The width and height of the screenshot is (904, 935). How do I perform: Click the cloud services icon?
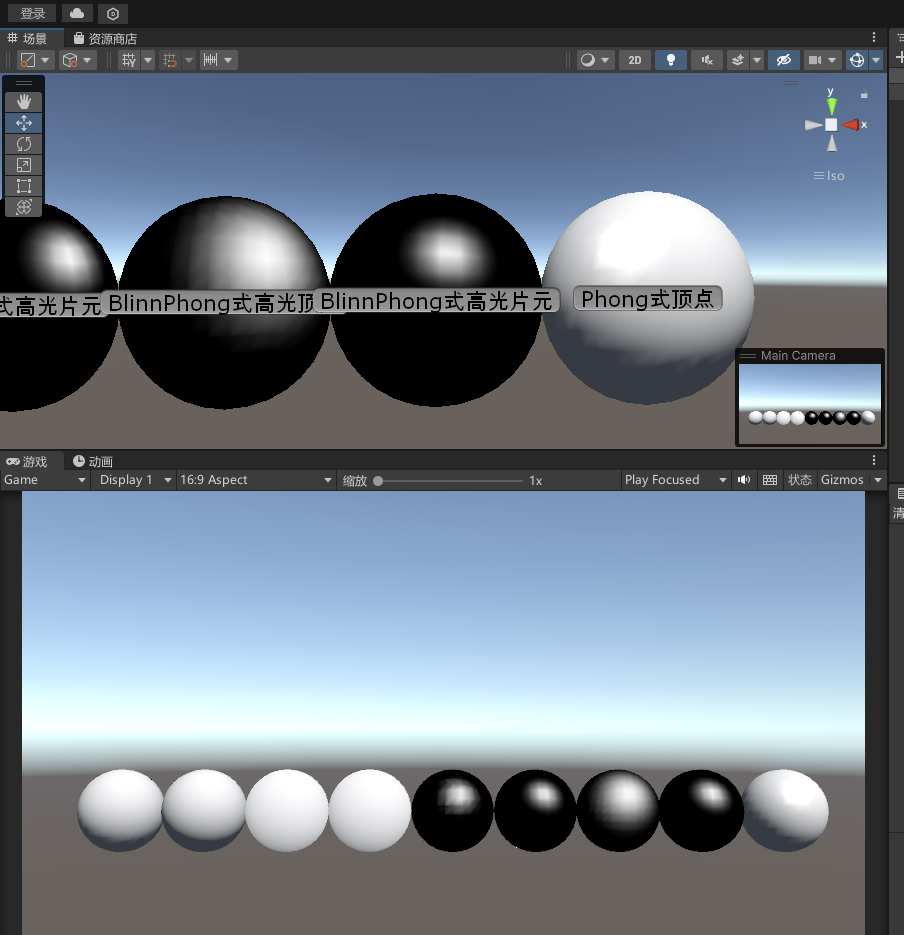(77, 14)
